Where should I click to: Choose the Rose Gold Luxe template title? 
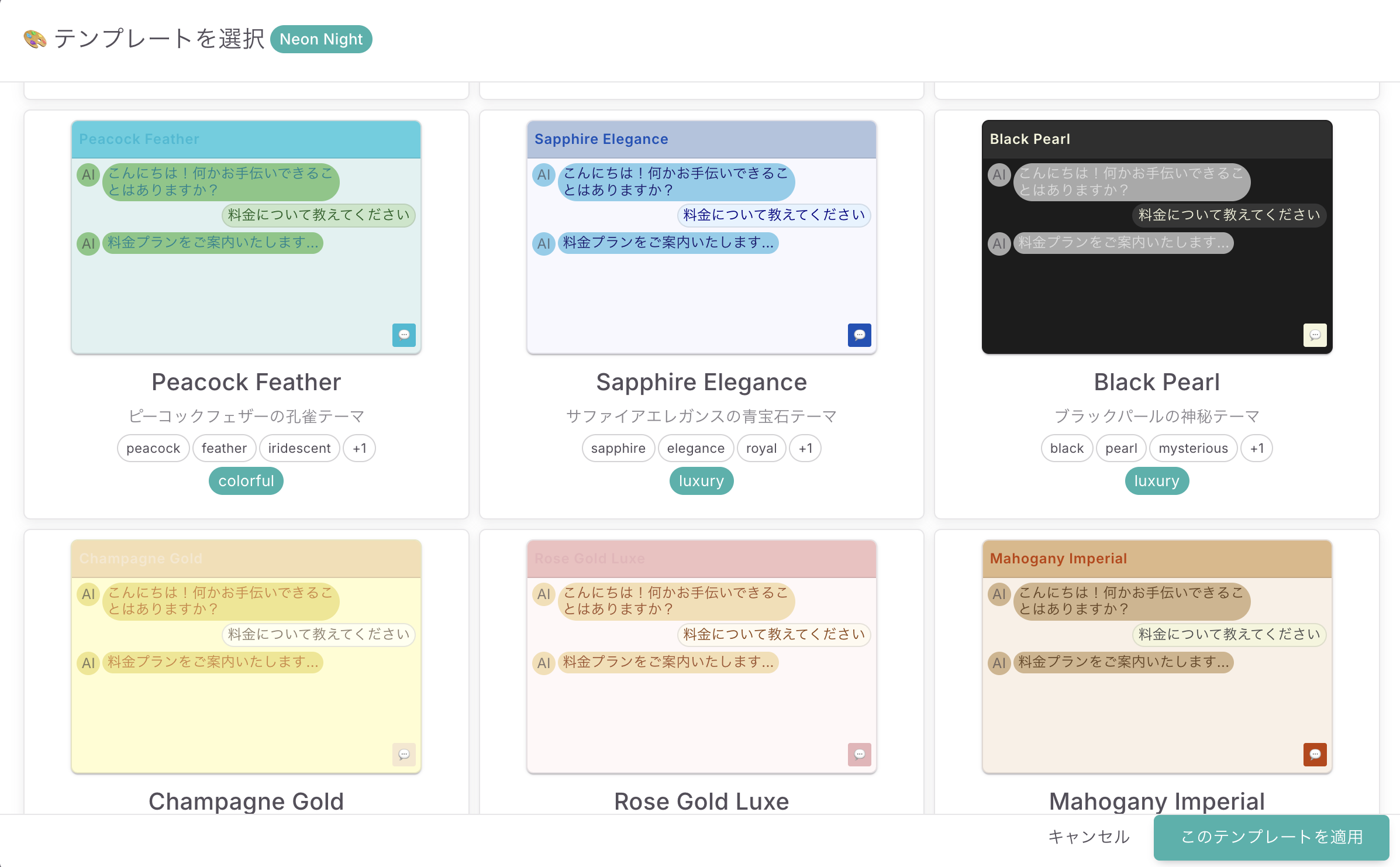point(701,801)
